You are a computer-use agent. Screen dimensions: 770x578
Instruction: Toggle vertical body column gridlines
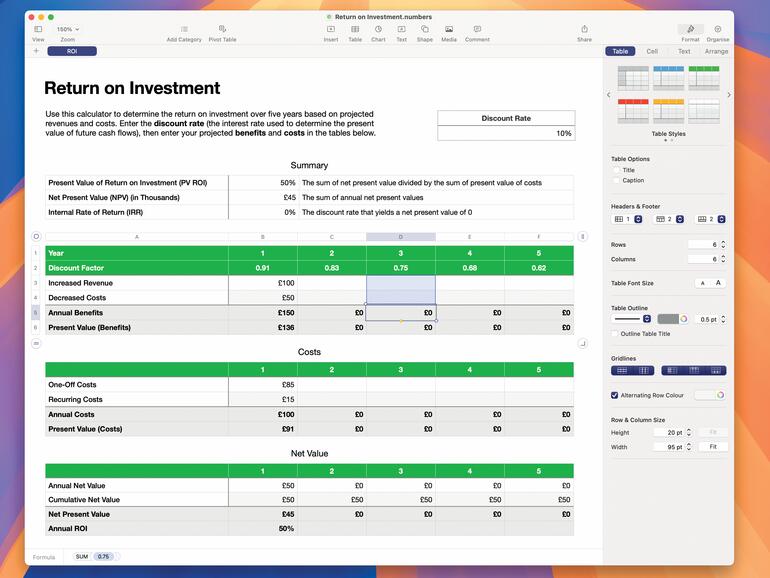644,370
